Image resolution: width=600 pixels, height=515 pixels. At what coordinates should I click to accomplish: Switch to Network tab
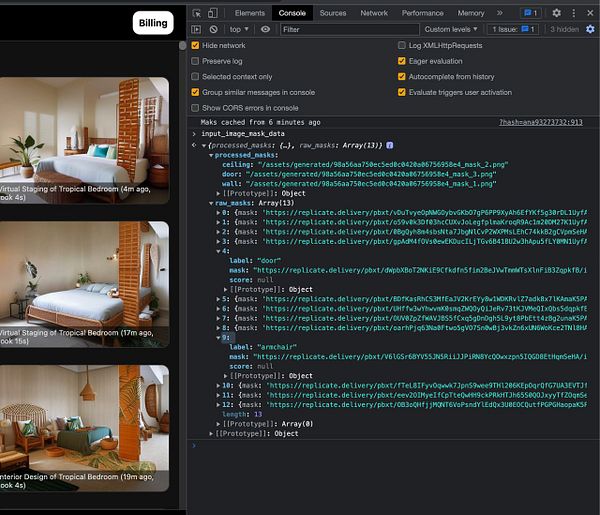tap(374, 13)
